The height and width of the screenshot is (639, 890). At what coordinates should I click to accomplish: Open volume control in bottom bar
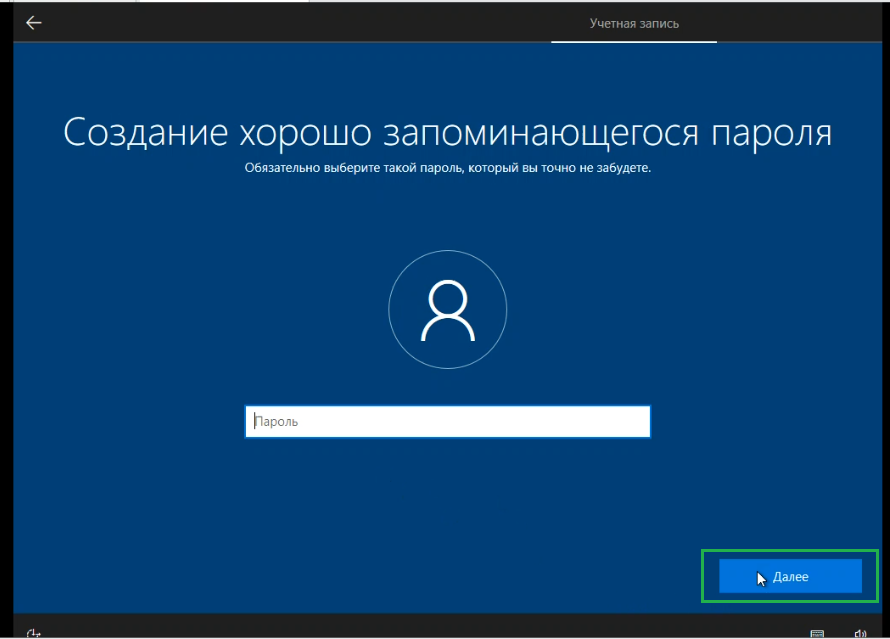[860, 633]
